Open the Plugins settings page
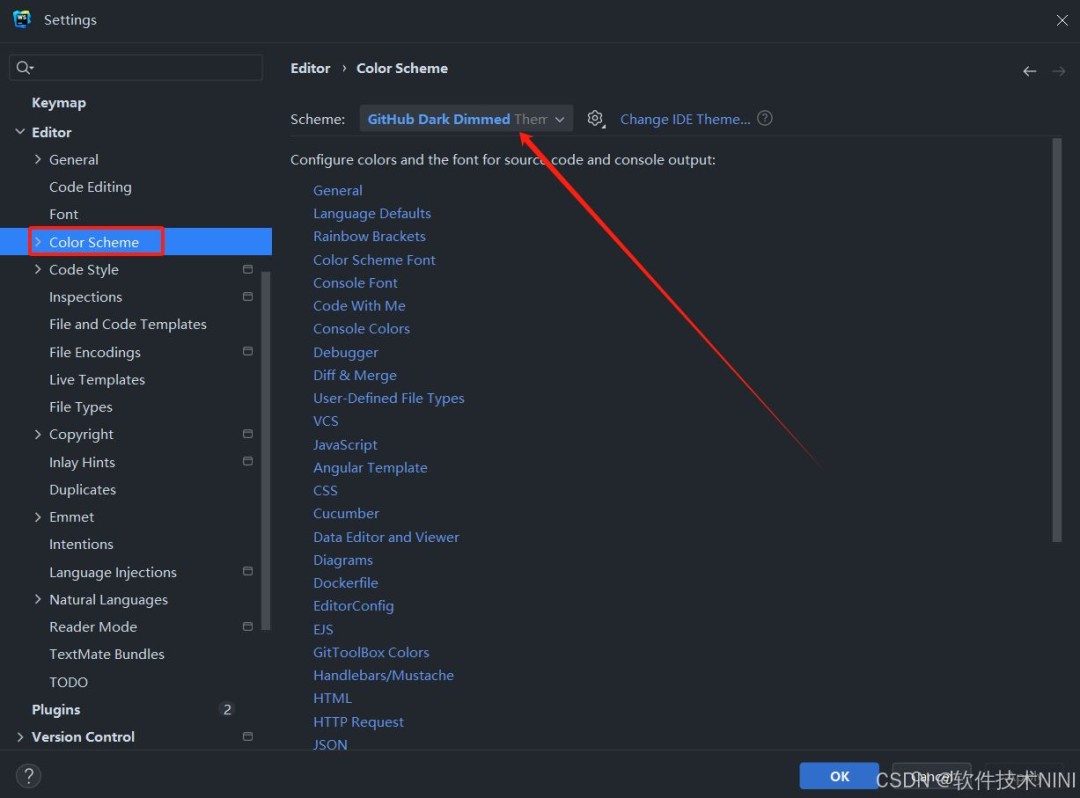The width and height of the screenshot is (1080, 798). tap(55, 709)
